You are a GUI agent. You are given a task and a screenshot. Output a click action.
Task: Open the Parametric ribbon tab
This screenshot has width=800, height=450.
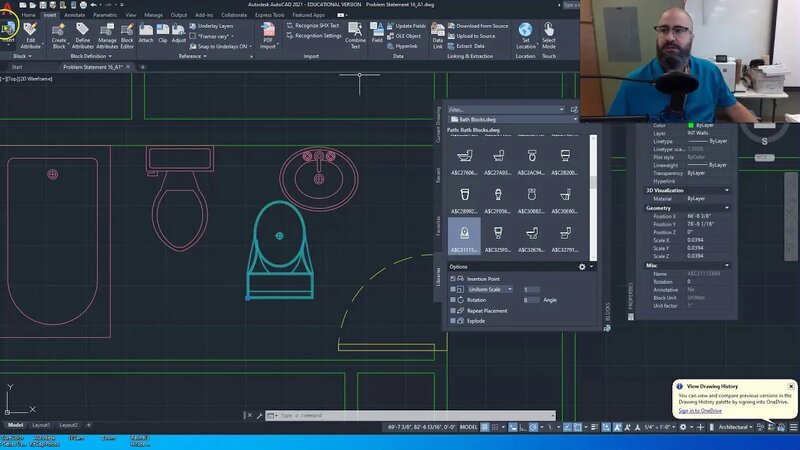[105, 15]
